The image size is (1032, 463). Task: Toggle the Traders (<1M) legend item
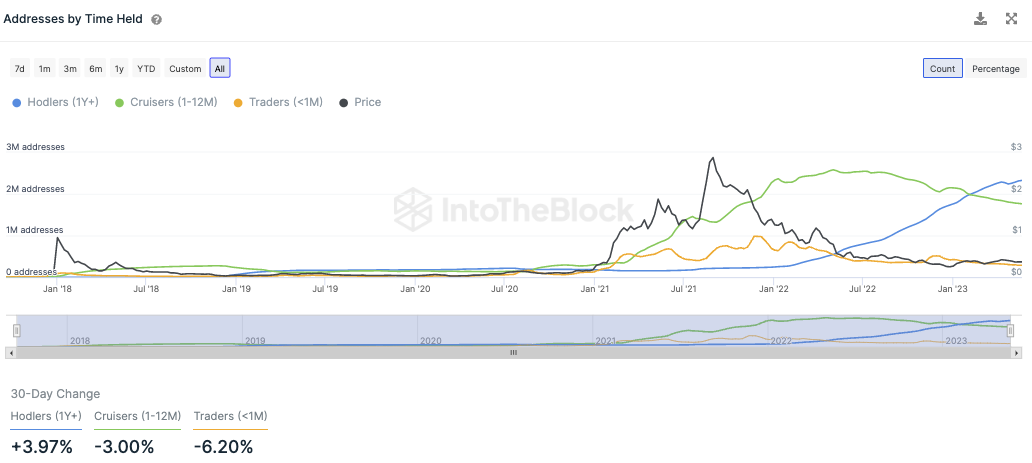point(278,102)
